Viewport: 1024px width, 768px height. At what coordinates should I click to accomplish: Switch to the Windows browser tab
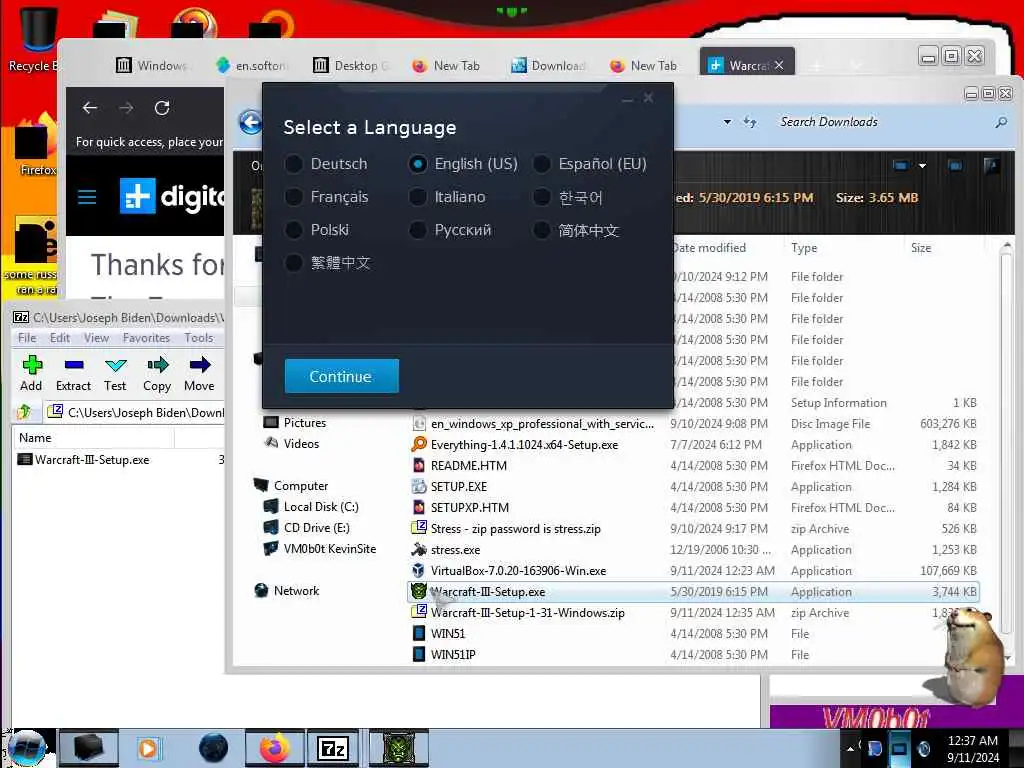click(152, 65)
